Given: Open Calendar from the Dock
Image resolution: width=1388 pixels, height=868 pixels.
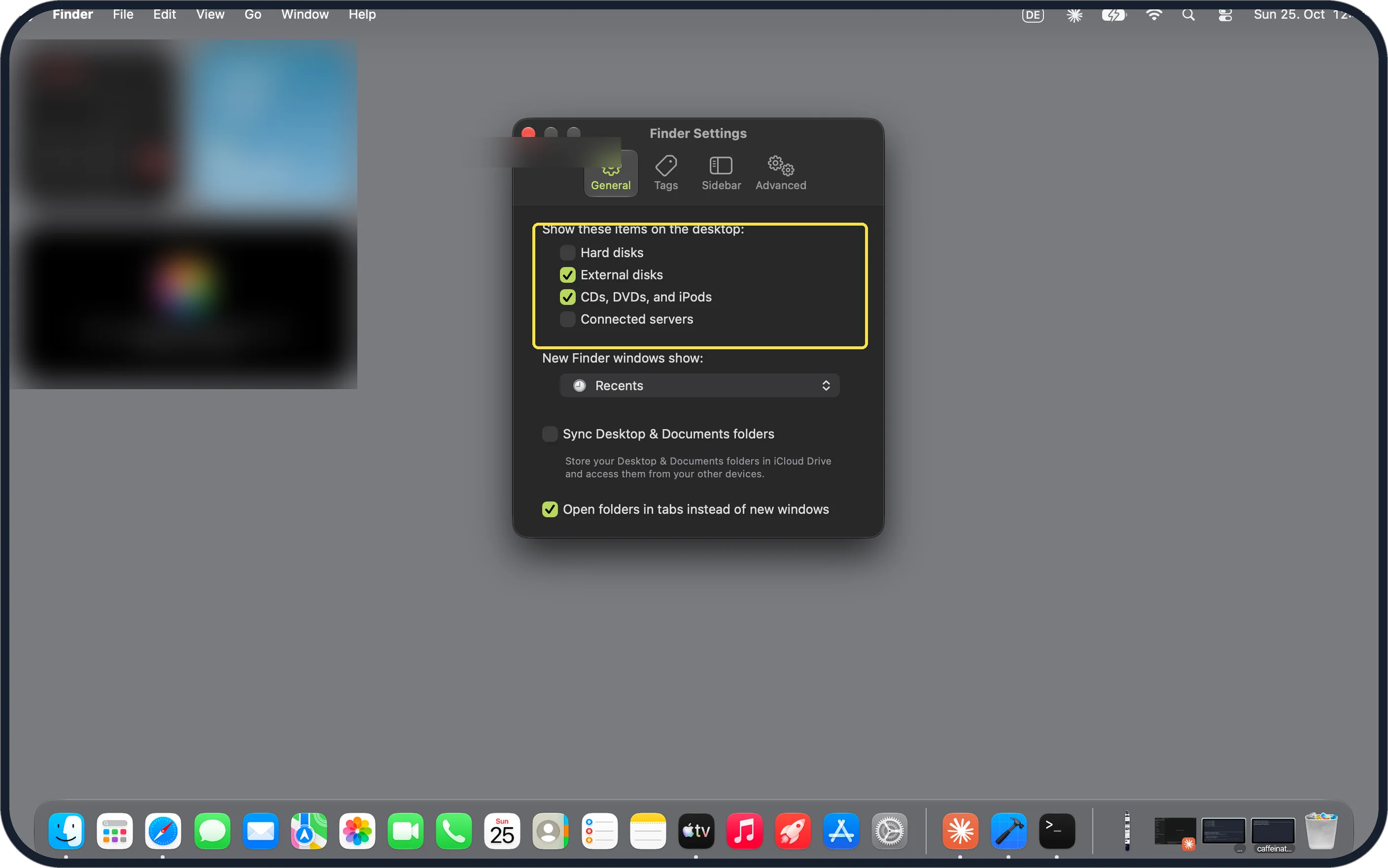Looking at the screenshot, I should (x=502, y=831).
